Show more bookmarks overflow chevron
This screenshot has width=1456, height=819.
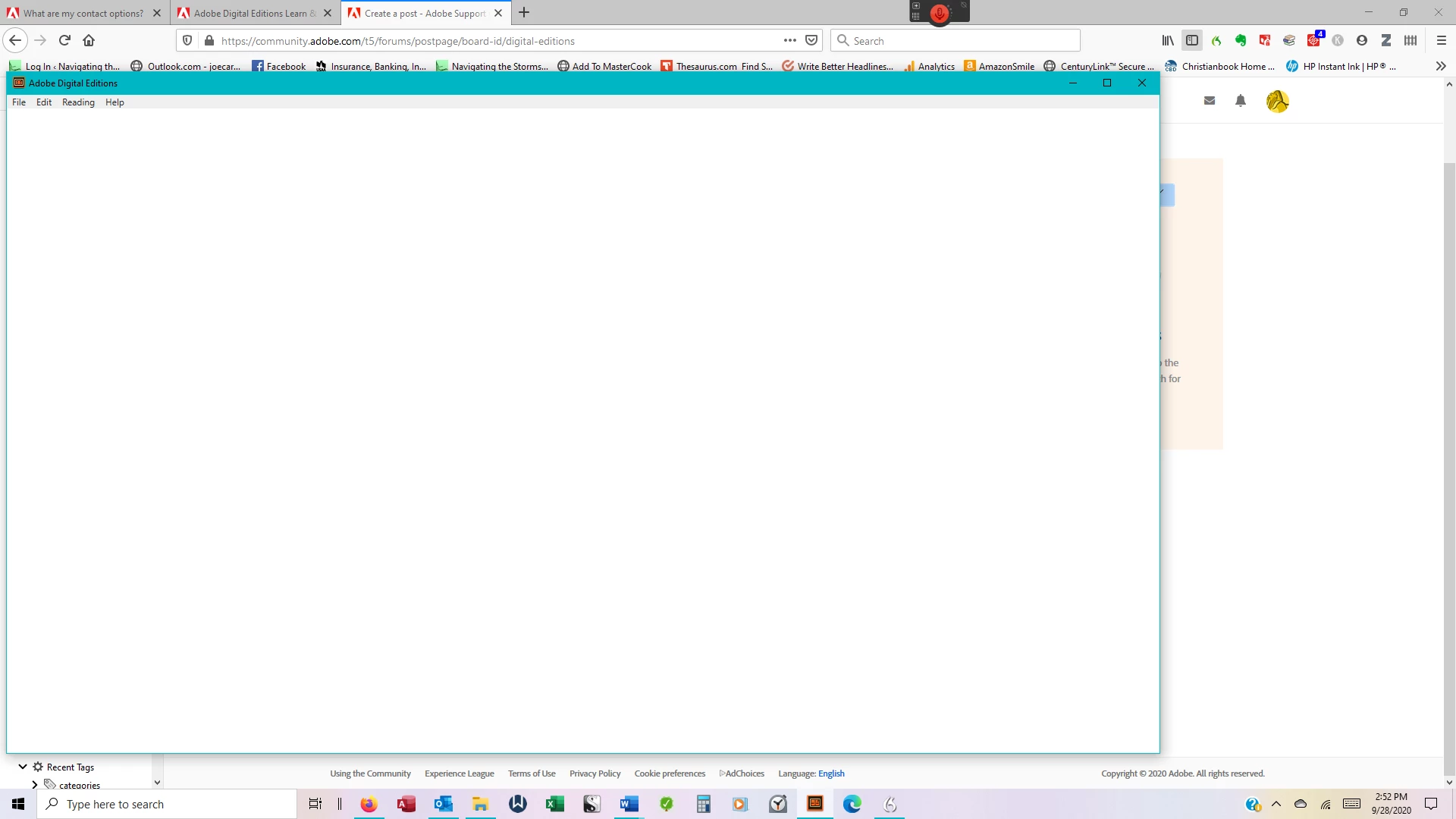pos(1441,66)
